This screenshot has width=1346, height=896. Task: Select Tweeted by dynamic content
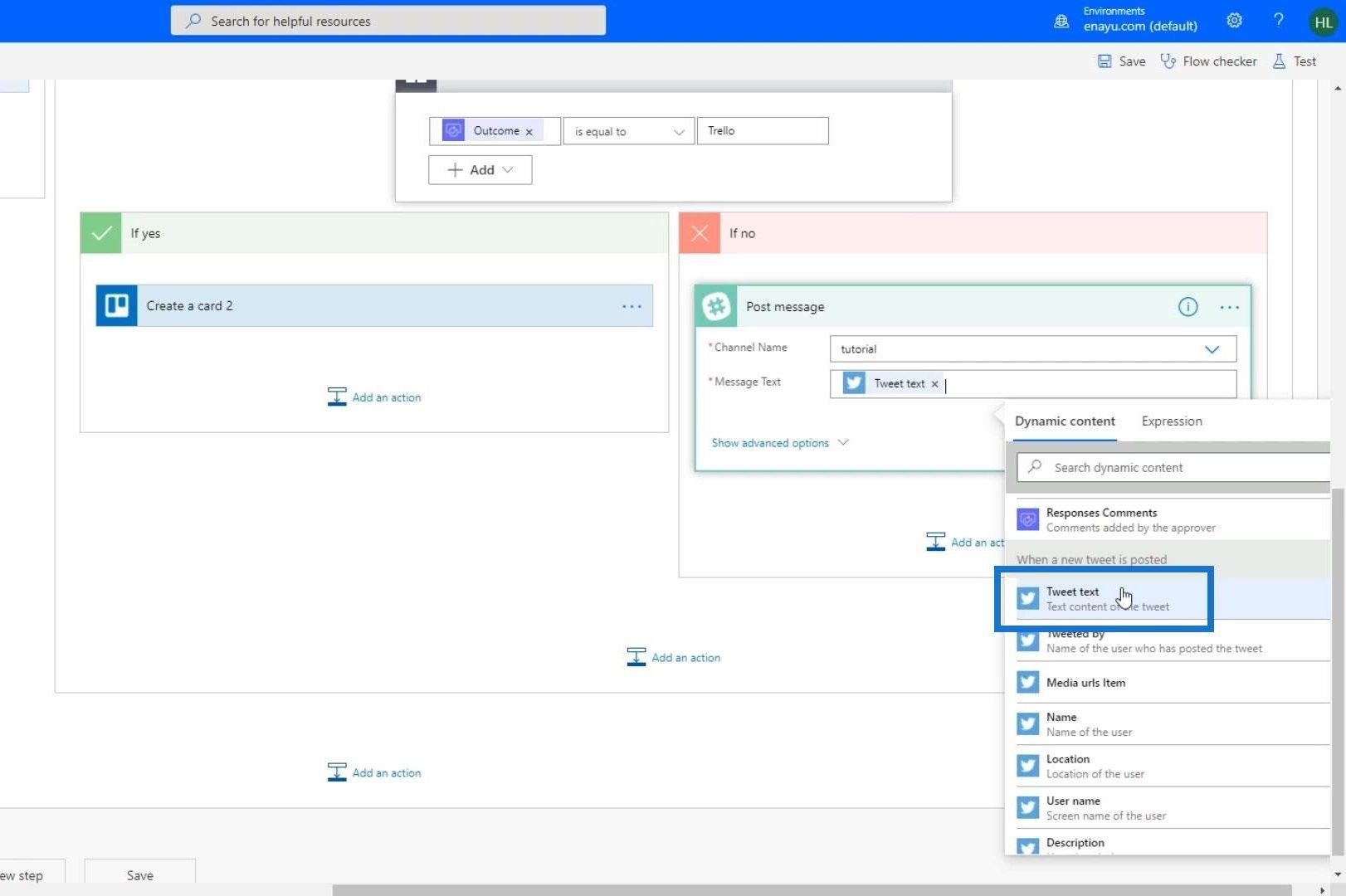1168,640
